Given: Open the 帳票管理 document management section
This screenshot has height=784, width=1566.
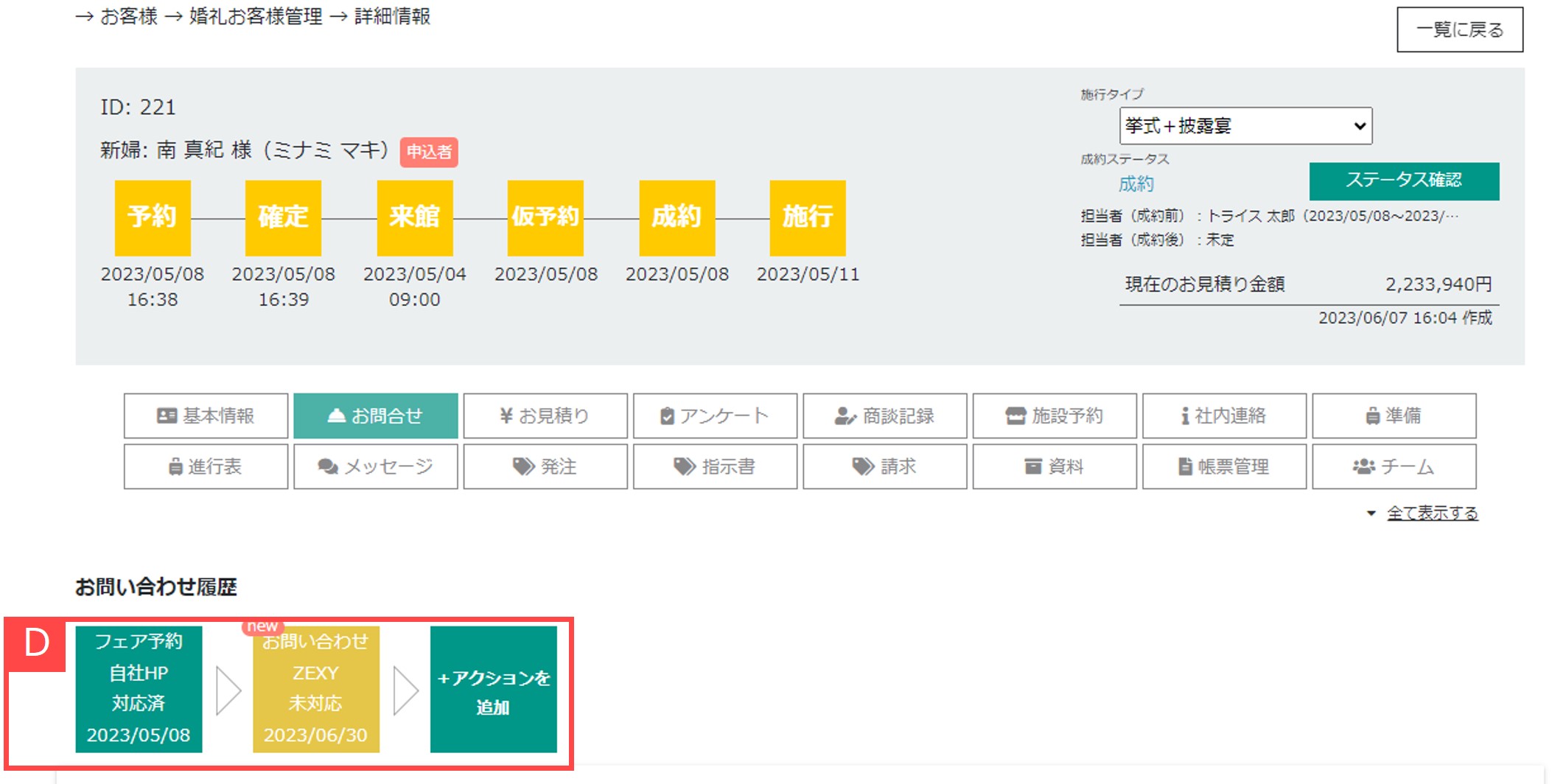Looking at the screenshot, I should [1223, 466].
